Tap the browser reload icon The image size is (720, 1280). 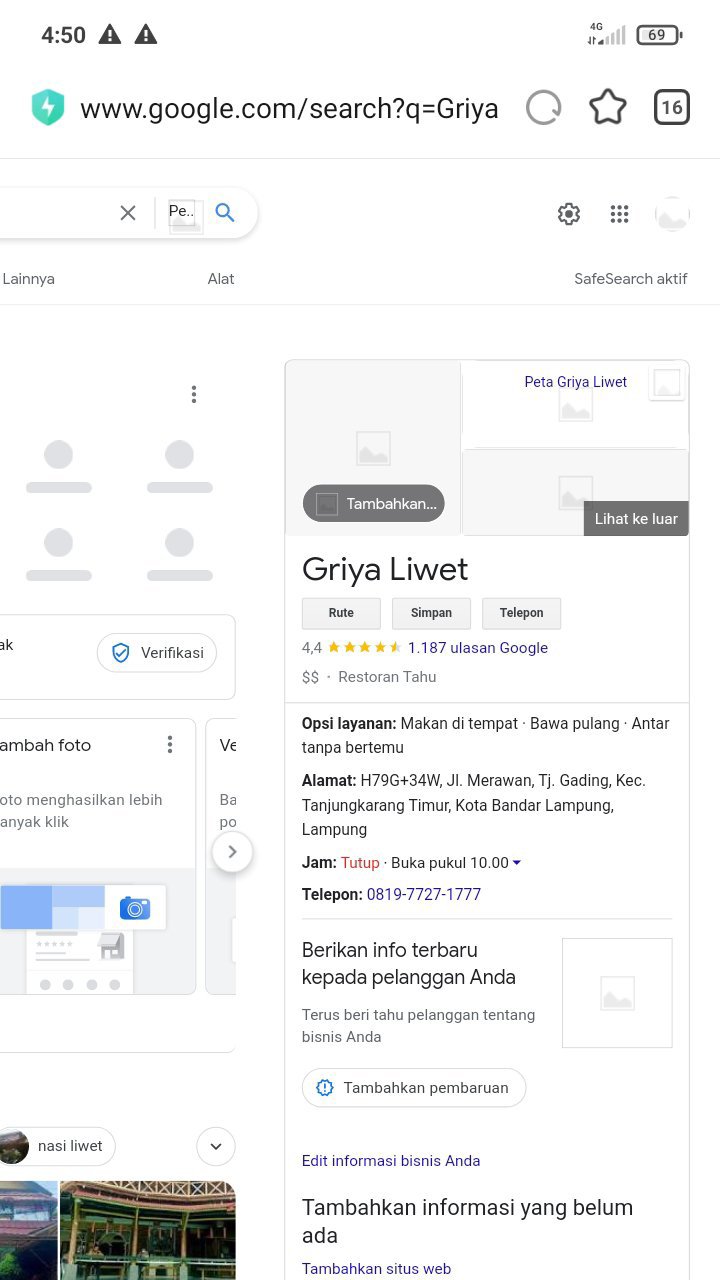click(543, 108)
